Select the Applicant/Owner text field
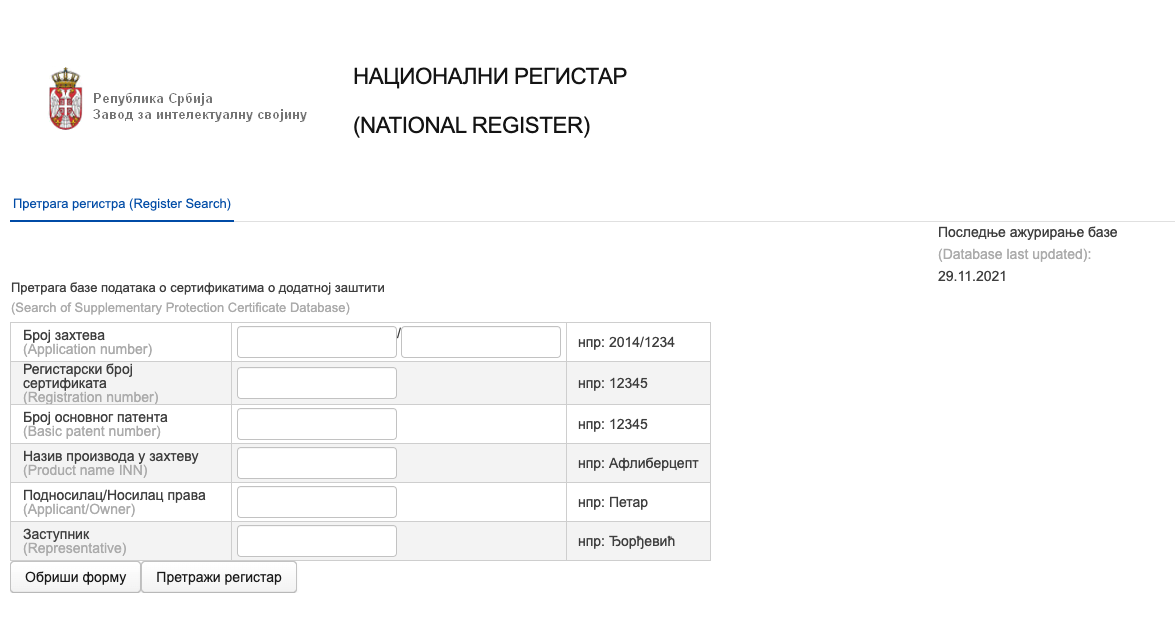Image resolution: width=1175 pixels, height=634 pixels. coord(316,502)
